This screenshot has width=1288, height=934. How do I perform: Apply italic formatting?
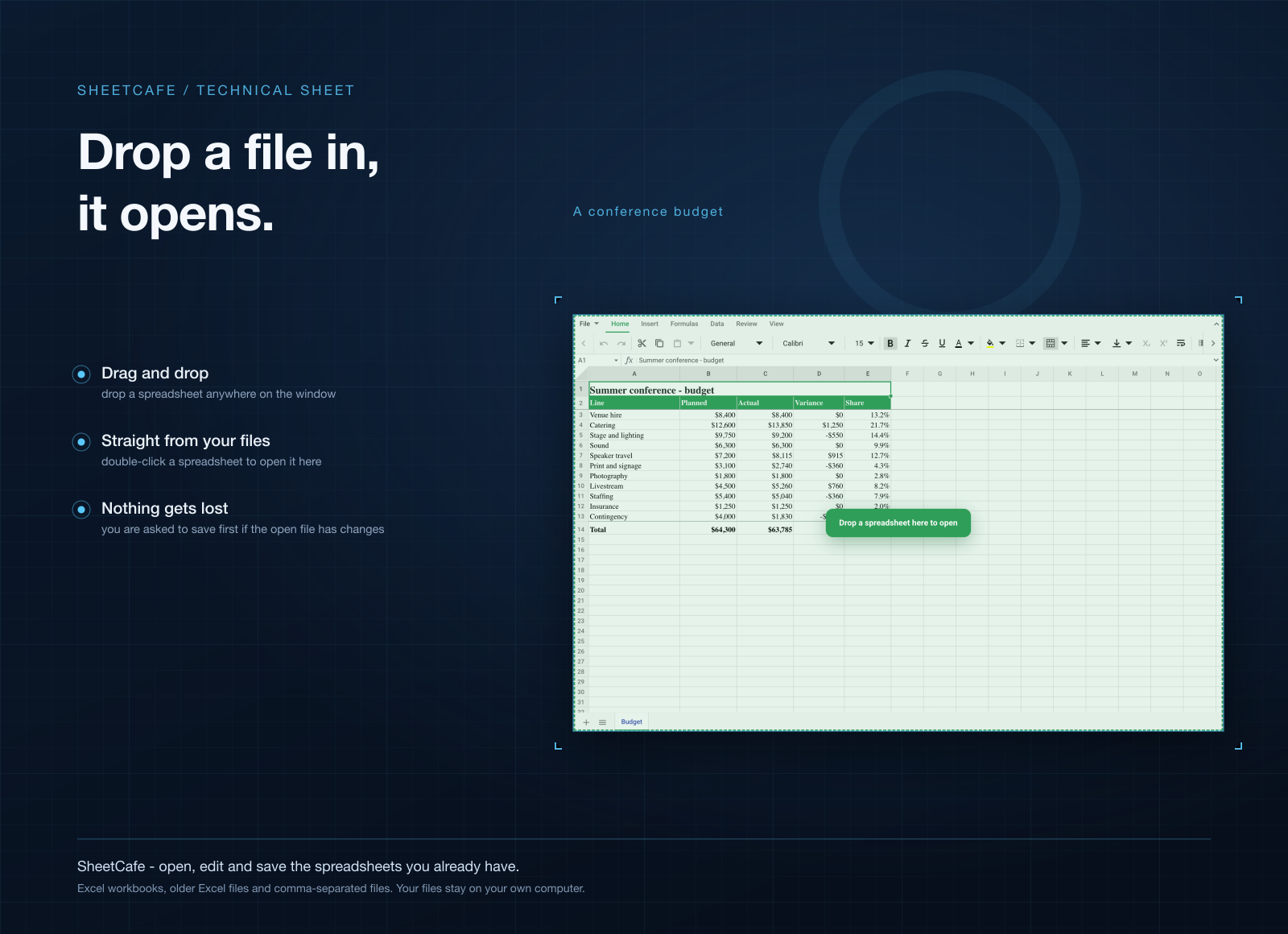pyautogui.click(x=907, y=344)
